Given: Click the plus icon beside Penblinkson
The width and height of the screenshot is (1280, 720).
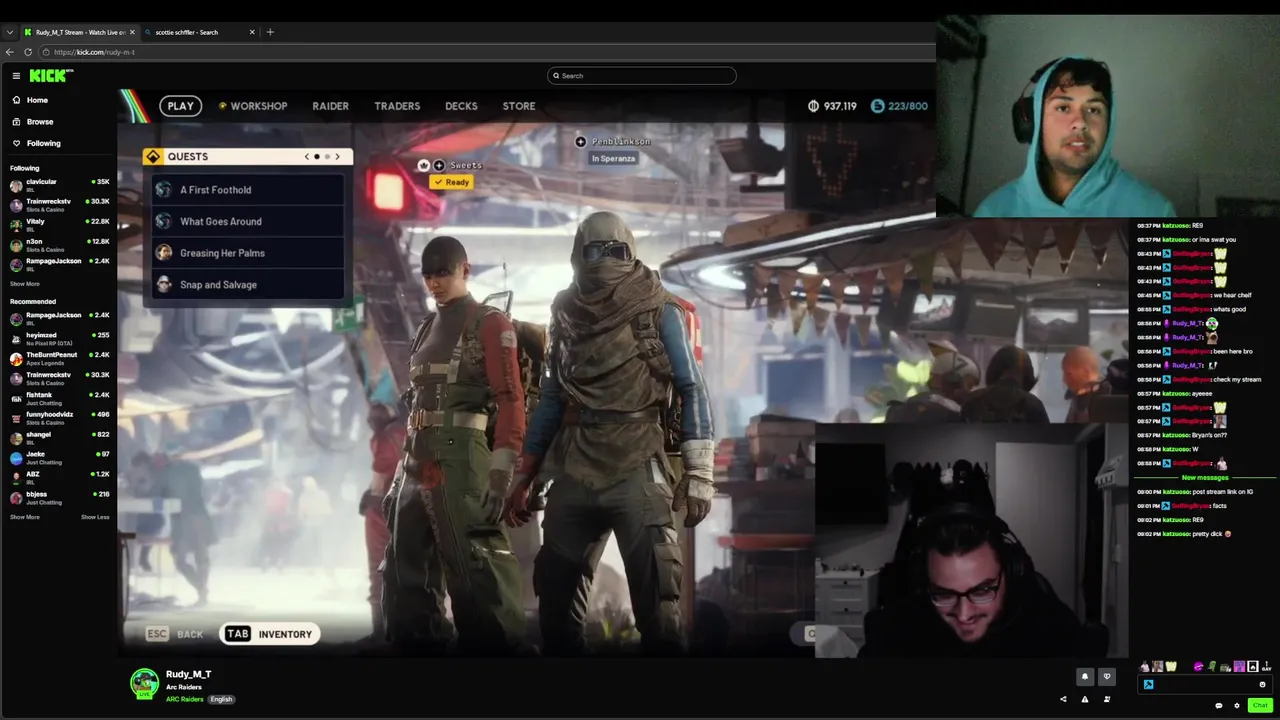Looking at the screenshot, I should [x=580, y=142].
